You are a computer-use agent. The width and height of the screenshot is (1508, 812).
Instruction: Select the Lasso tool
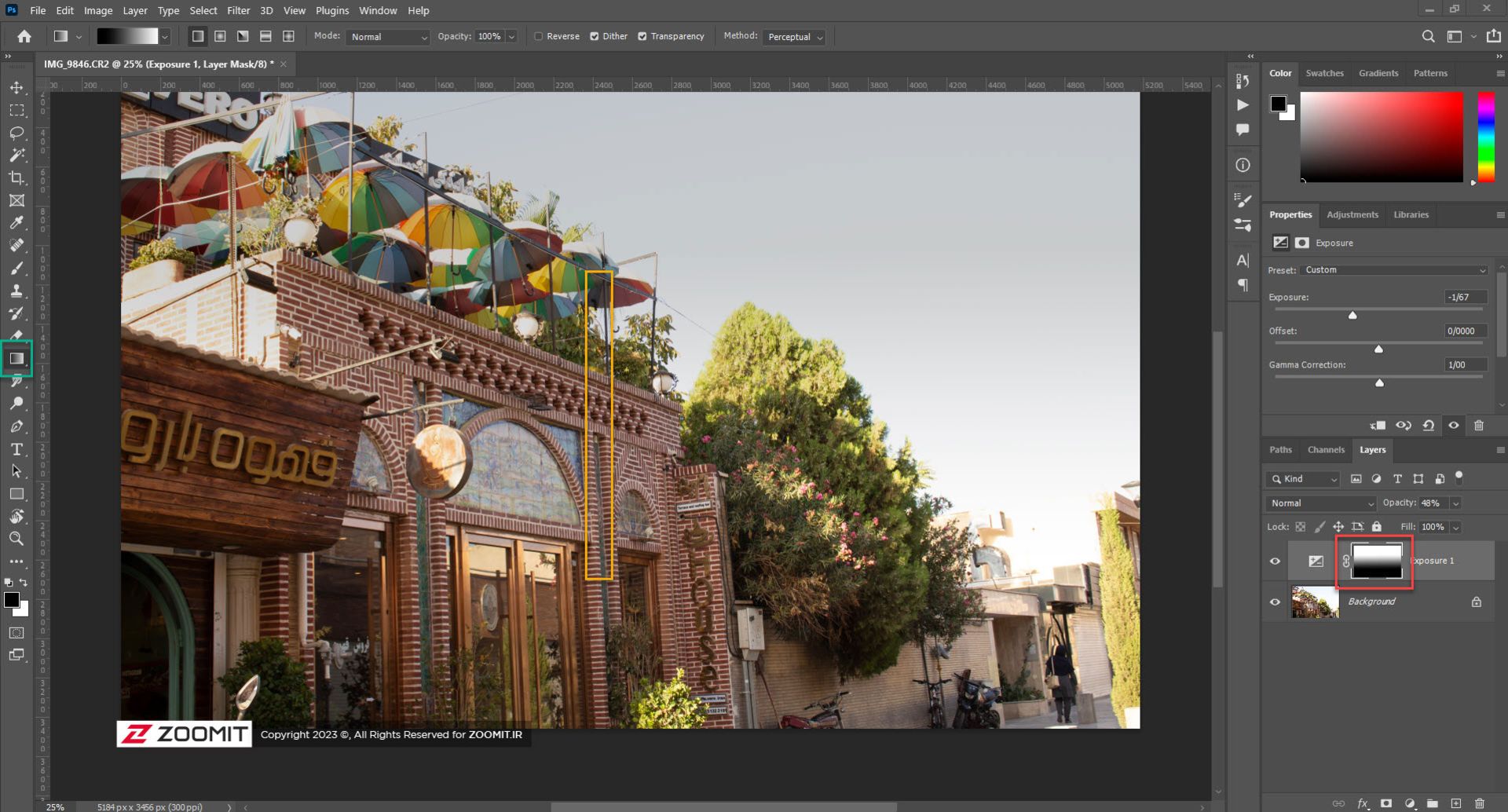(x=16, y=133)
